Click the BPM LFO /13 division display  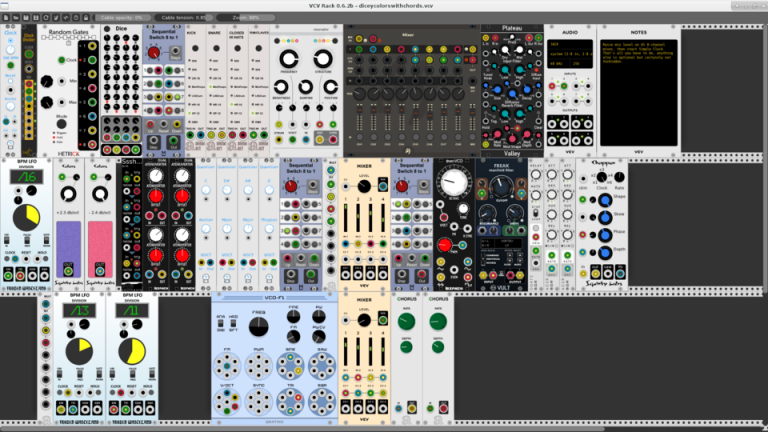[x=79, y=311]
